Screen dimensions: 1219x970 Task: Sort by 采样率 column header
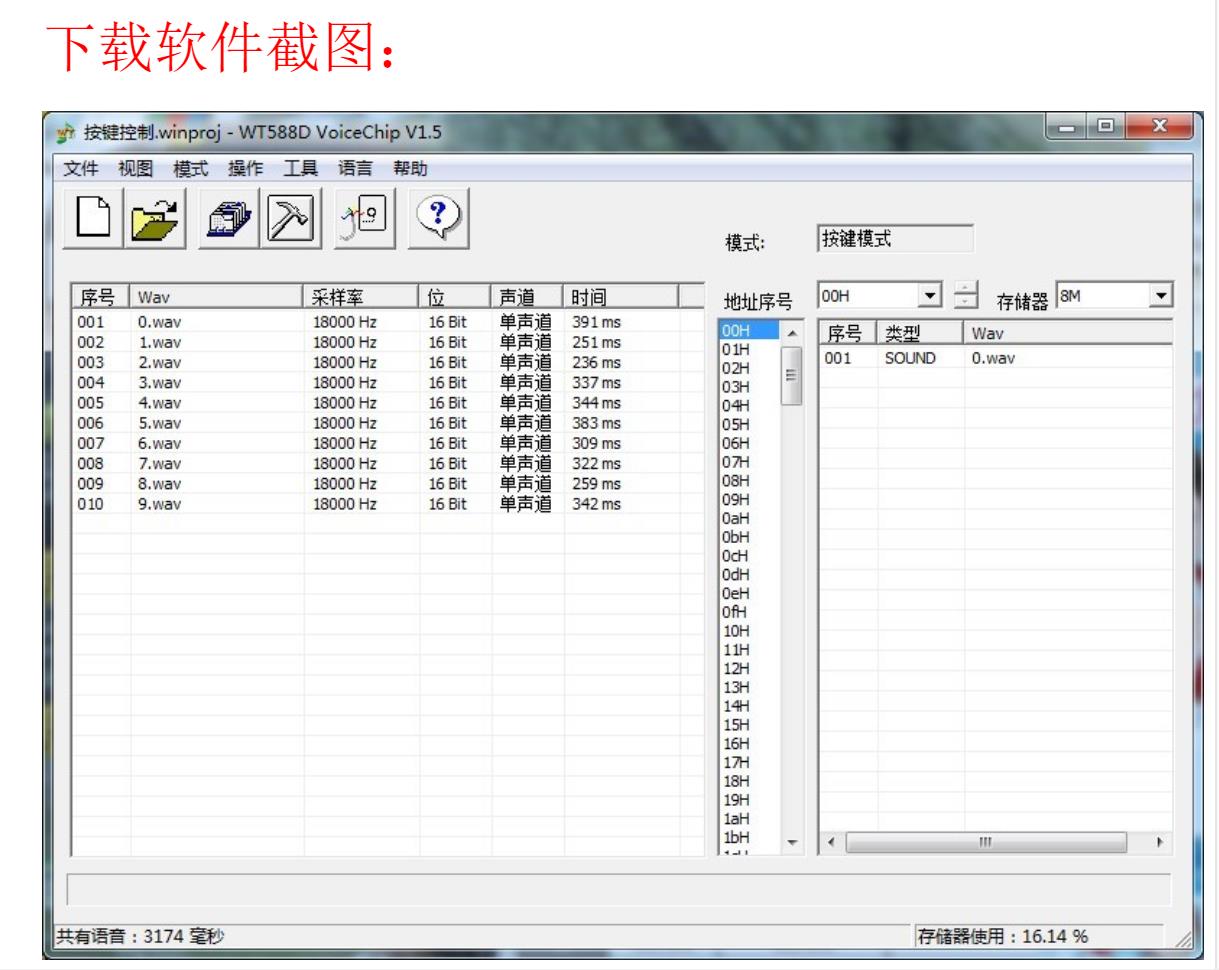click(360, 296)
